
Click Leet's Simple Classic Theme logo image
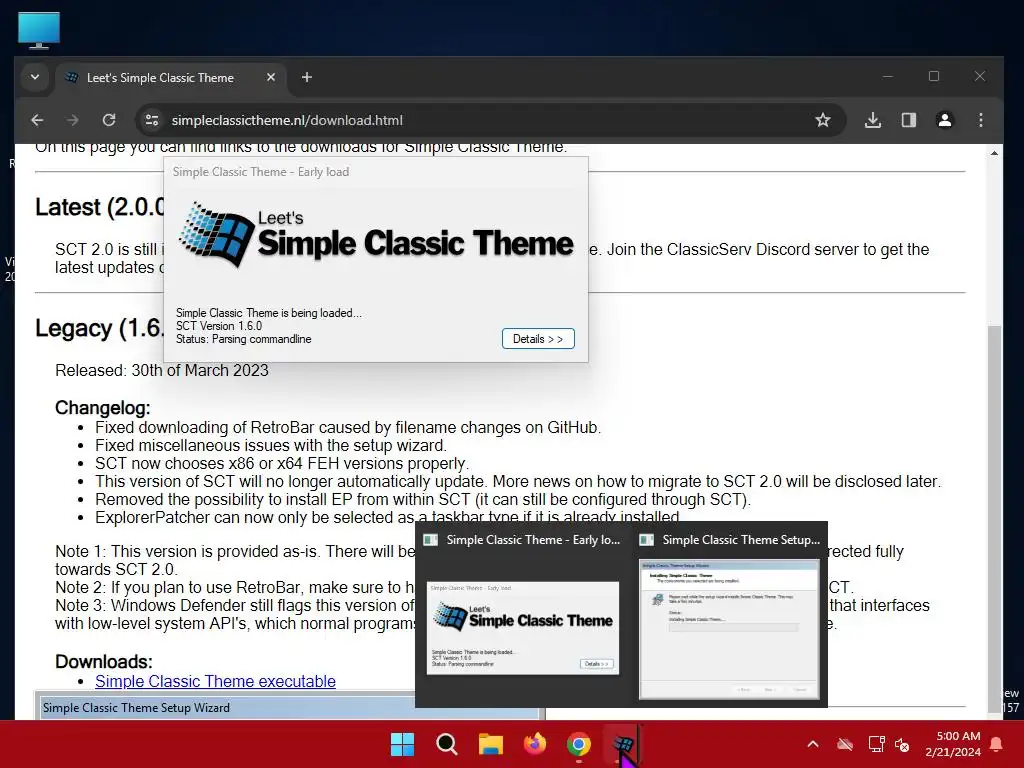tap(376, 235)
